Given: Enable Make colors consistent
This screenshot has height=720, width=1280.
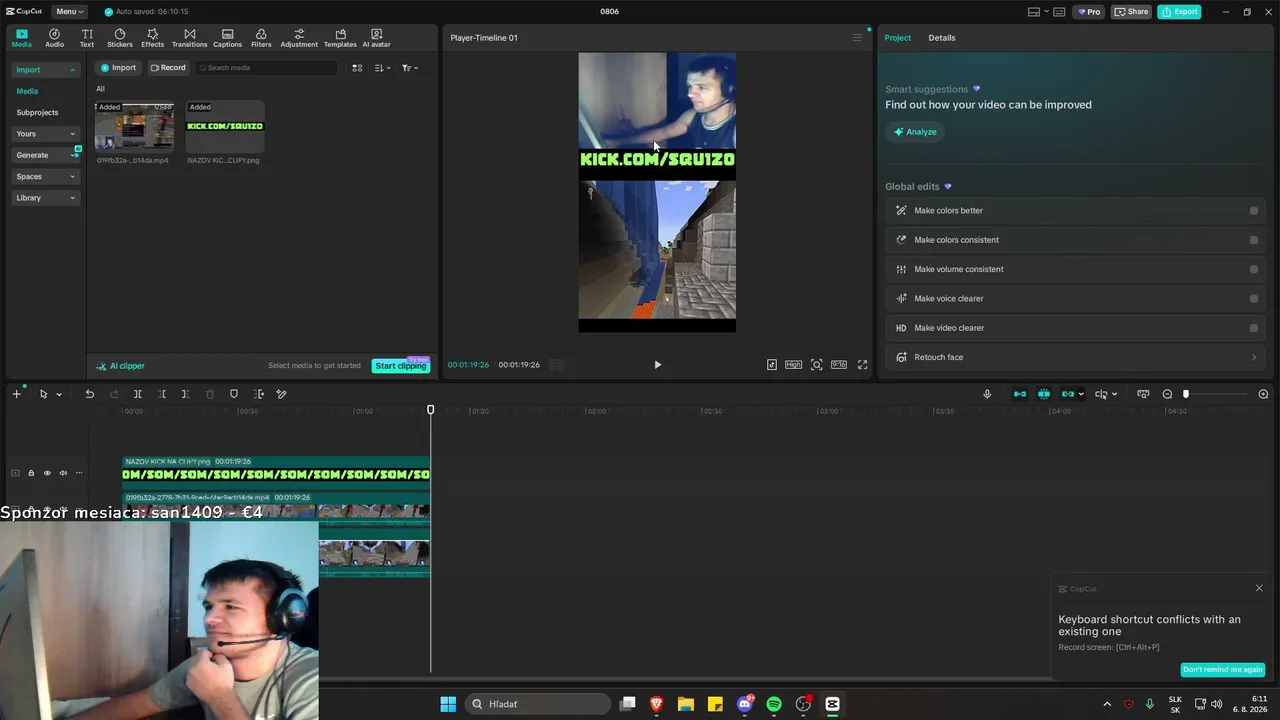Looking at the screenshot, I should [1254, 240].
